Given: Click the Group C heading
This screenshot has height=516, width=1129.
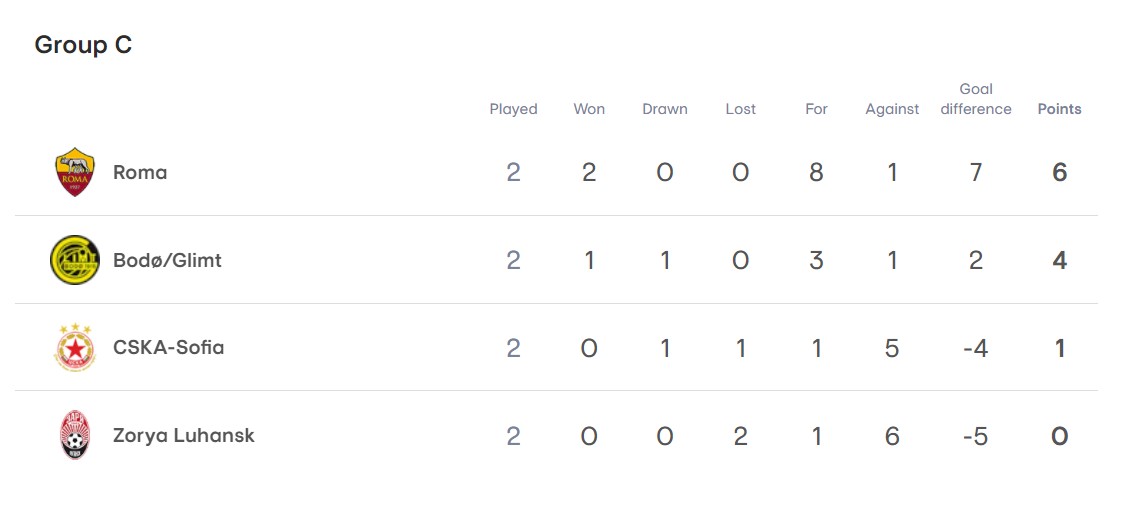Looking at the screenshot, I should point(83,45).
